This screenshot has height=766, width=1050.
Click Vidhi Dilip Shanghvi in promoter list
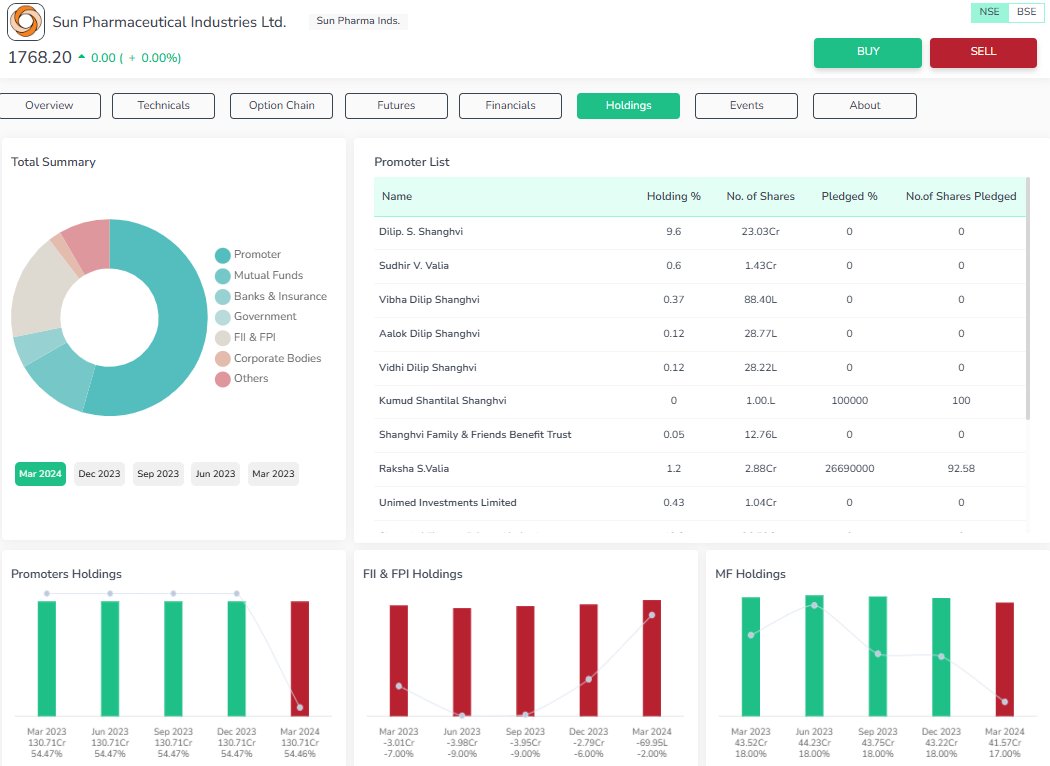tap(428, 368)
